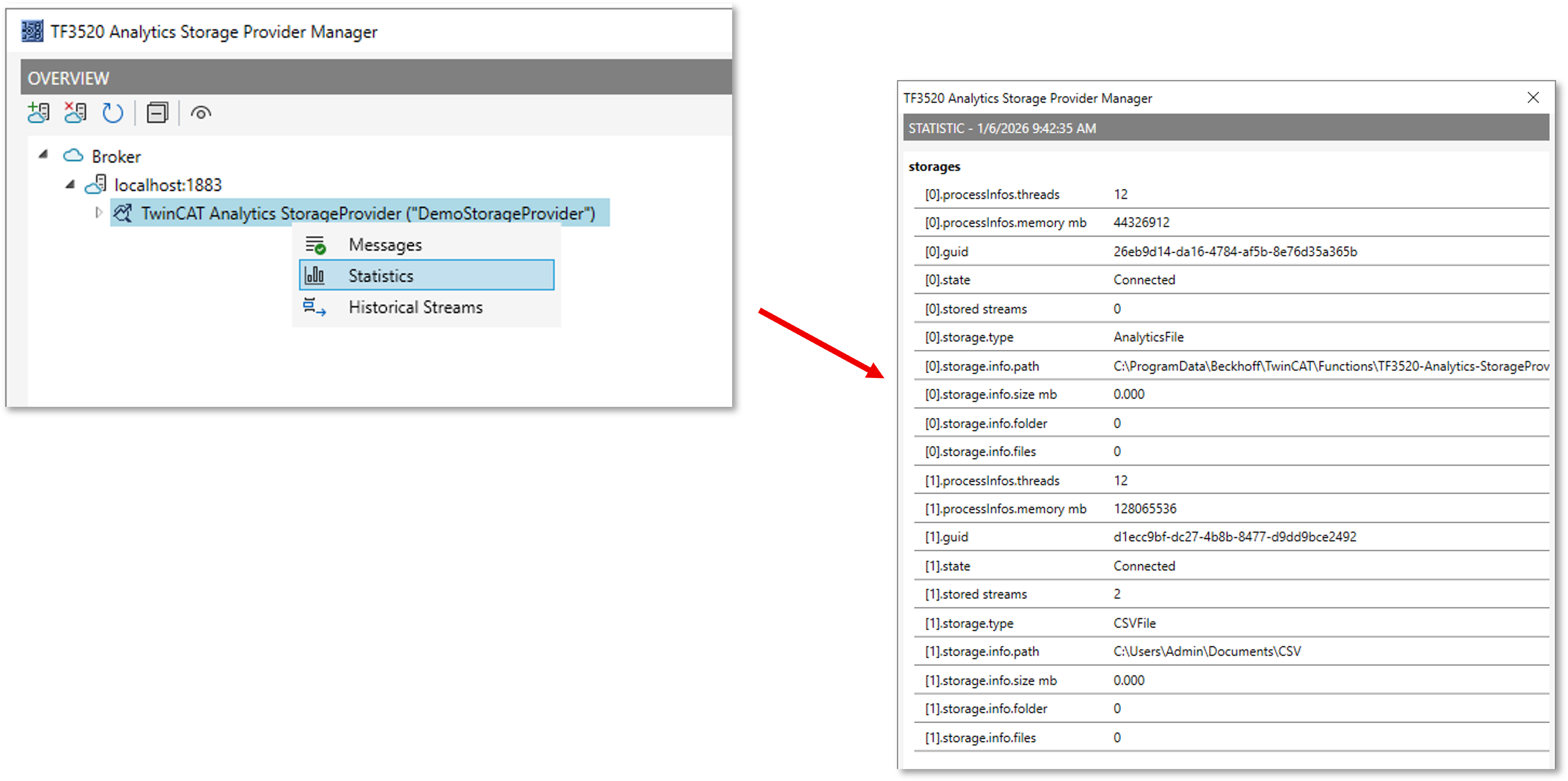Click the [1].storage.info.size mb label
Image resolution: width=1568 pixels, height=781 pixels.
click(x=991, y=680)
